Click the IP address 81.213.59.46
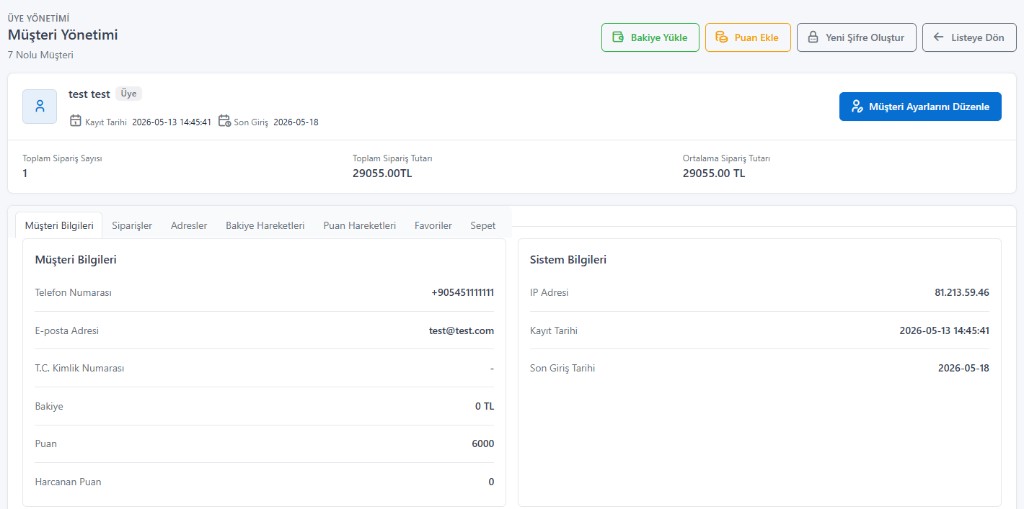The image size is (1024, 509). 962,293
